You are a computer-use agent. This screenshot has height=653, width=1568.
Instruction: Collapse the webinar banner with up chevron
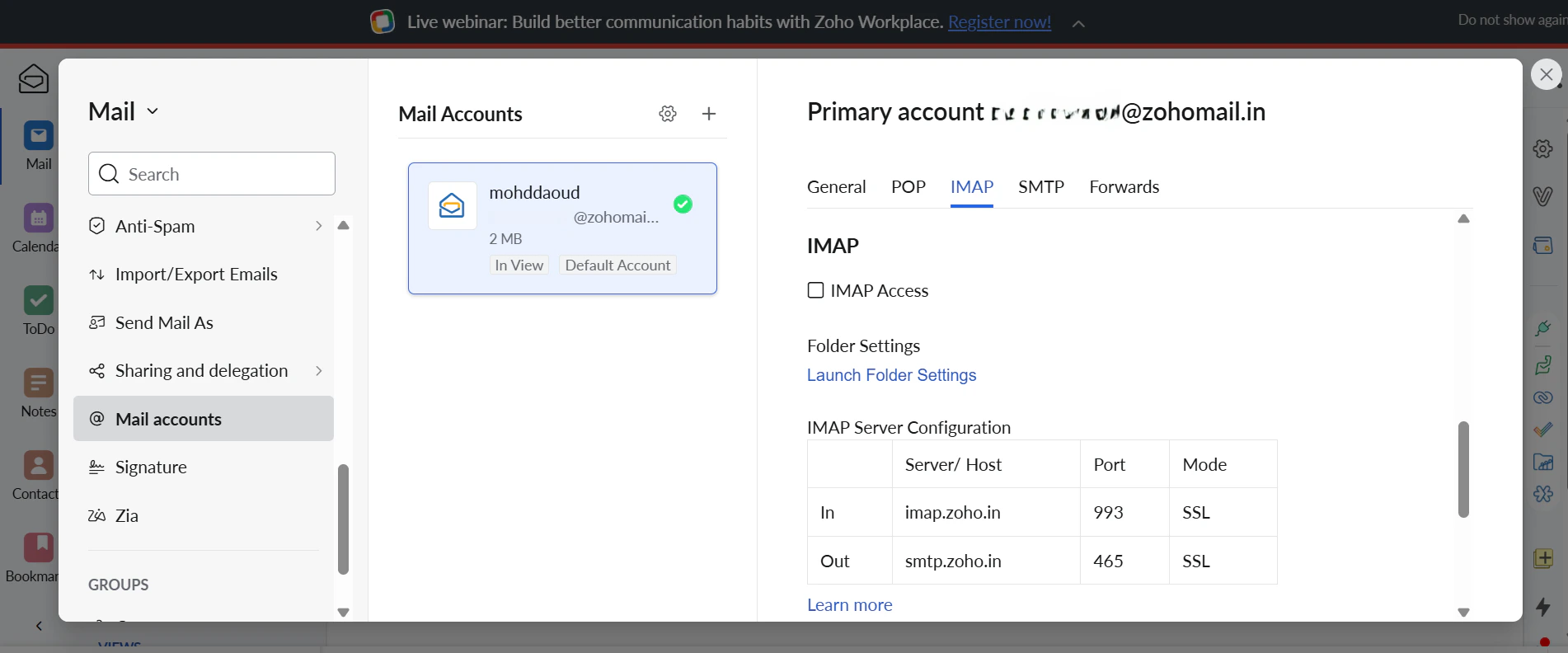pos(1078,24)
